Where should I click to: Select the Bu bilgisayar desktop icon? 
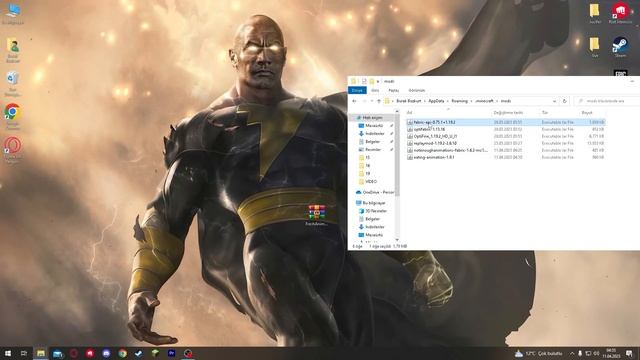13,14
